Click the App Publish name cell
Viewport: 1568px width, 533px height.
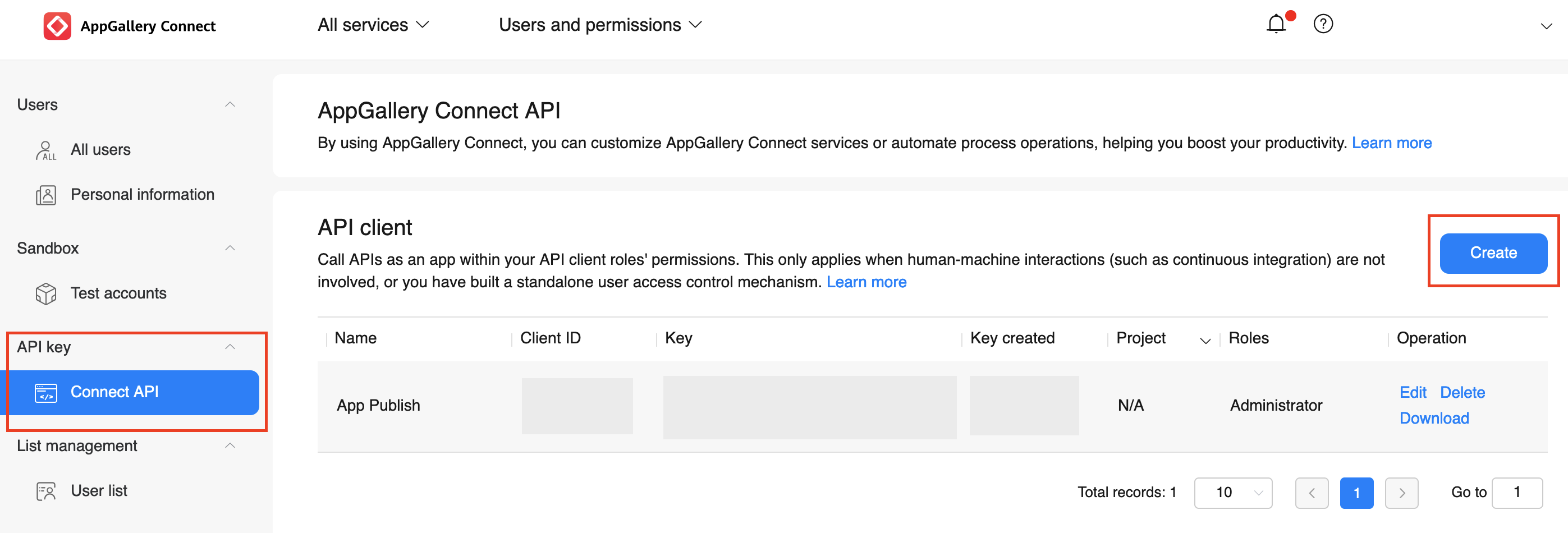(379, 406)
